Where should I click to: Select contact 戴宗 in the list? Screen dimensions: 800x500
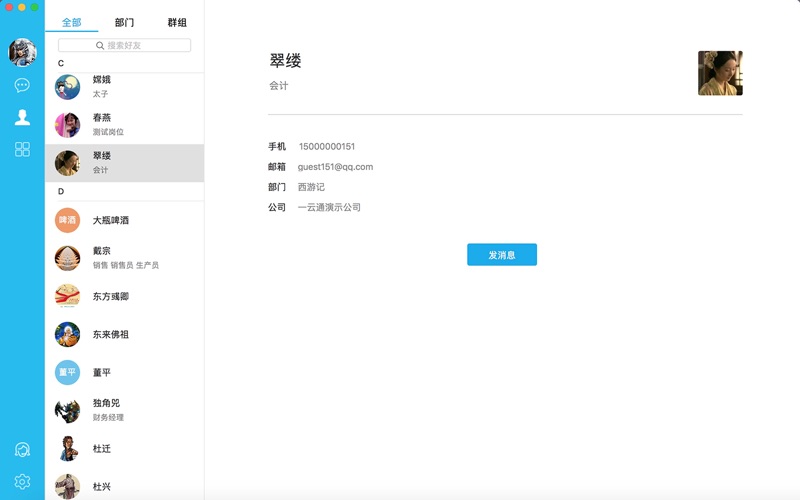coord(124,257)
